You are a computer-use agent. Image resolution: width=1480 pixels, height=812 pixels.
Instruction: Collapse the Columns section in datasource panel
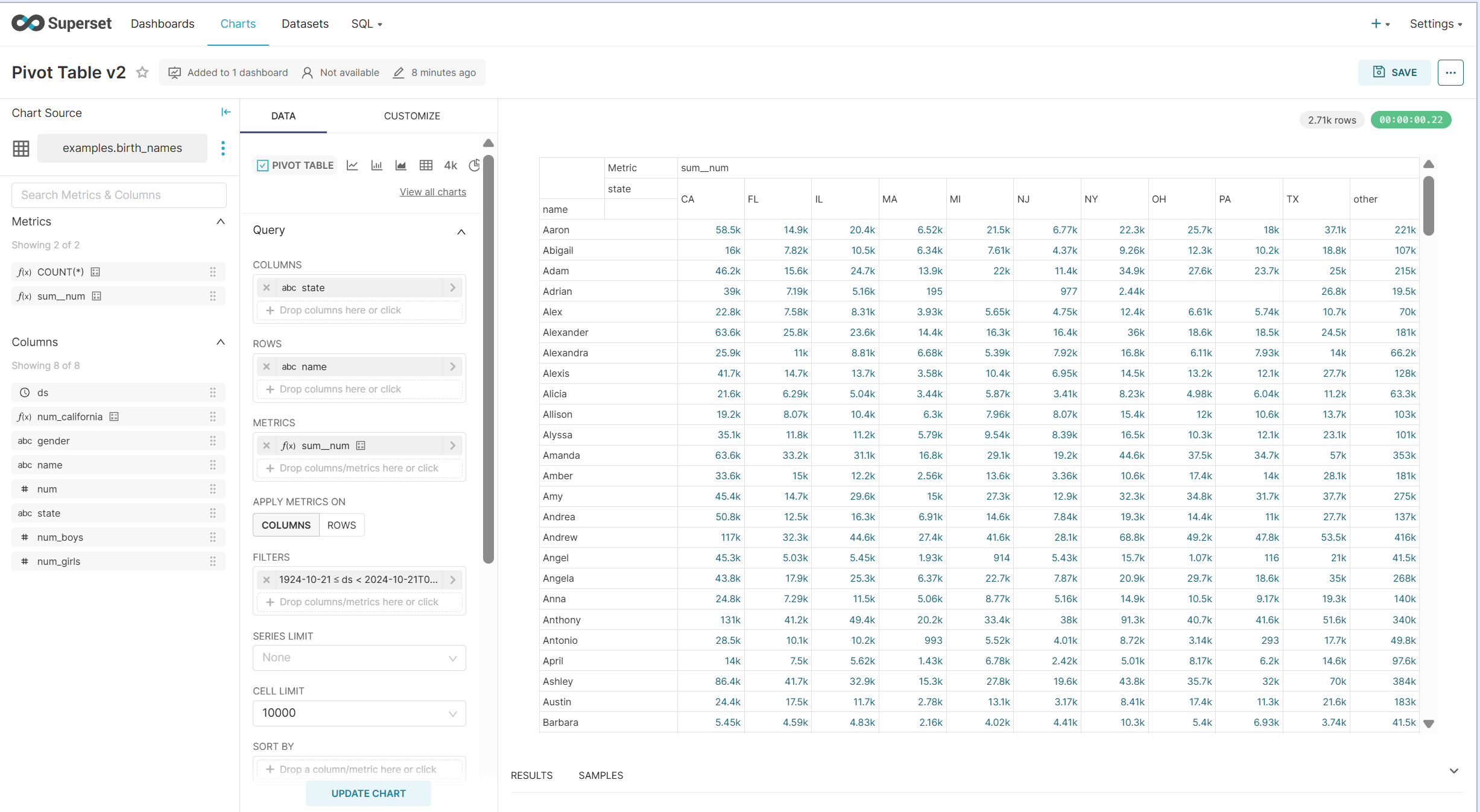[221, 342]
